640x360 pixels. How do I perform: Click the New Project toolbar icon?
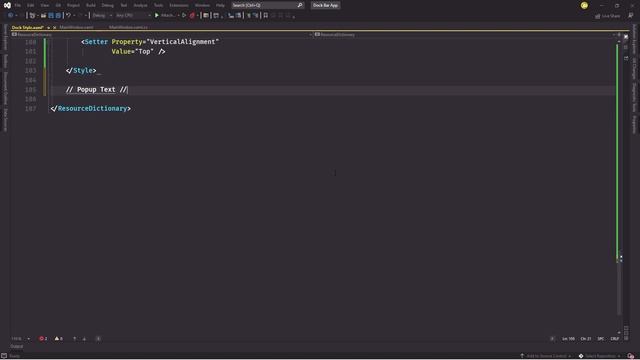(32, 16)
